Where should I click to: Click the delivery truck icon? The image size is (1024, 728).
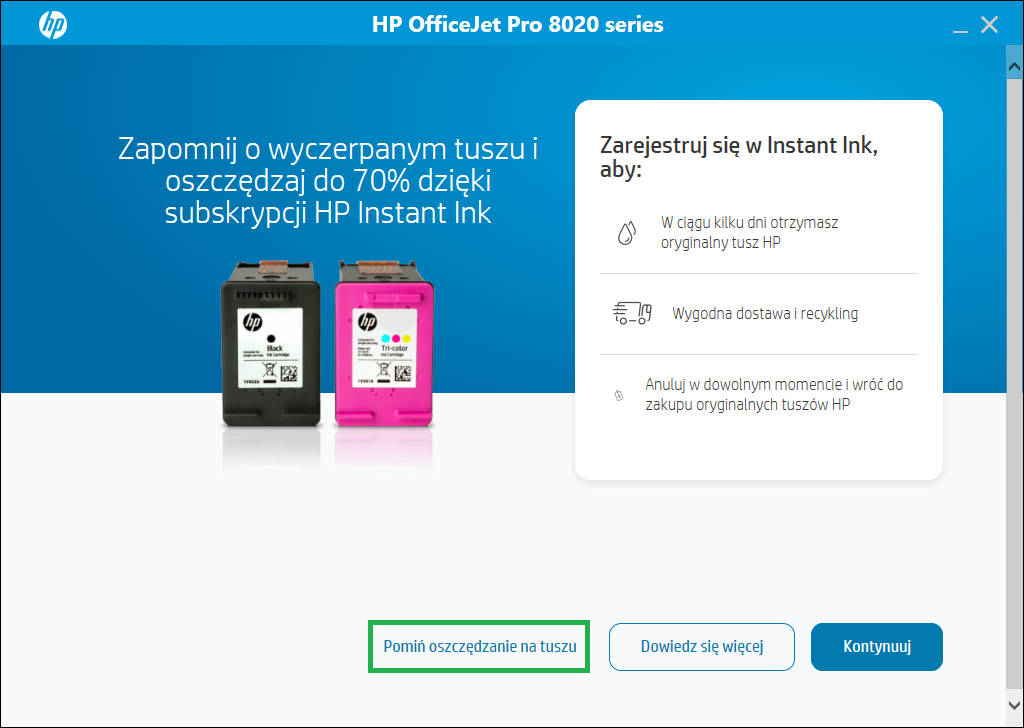(x=632, y=313)
